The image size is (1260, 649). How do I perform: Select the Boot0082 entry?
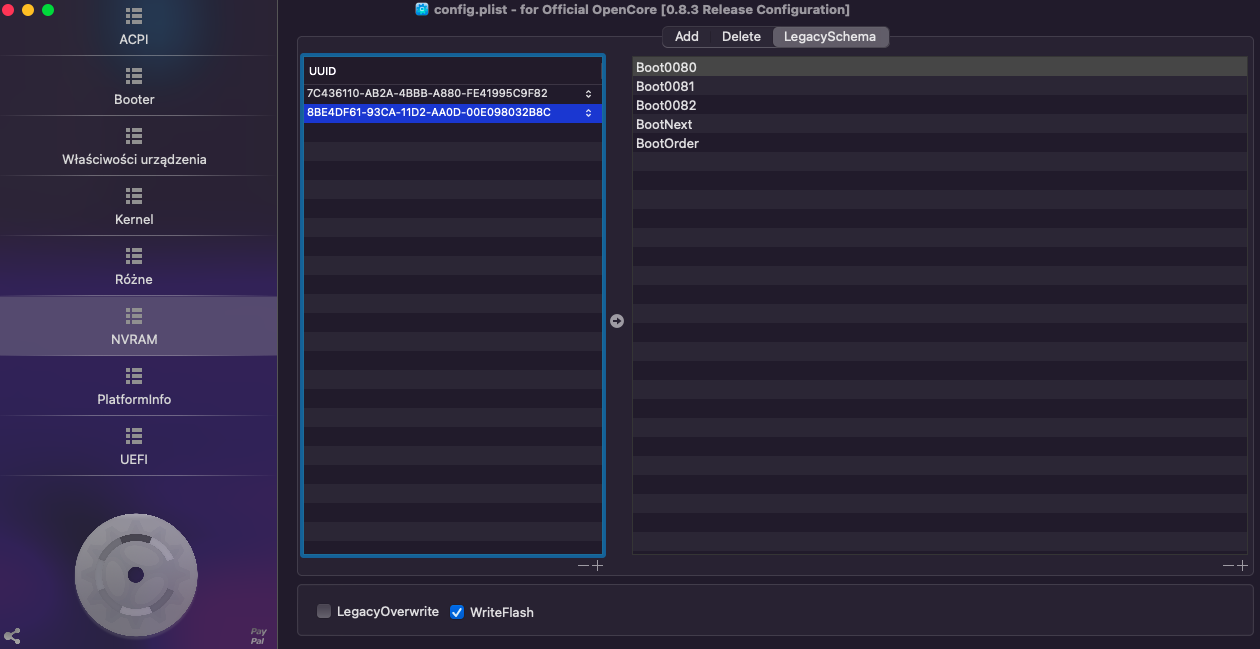(x=940, y=105)
